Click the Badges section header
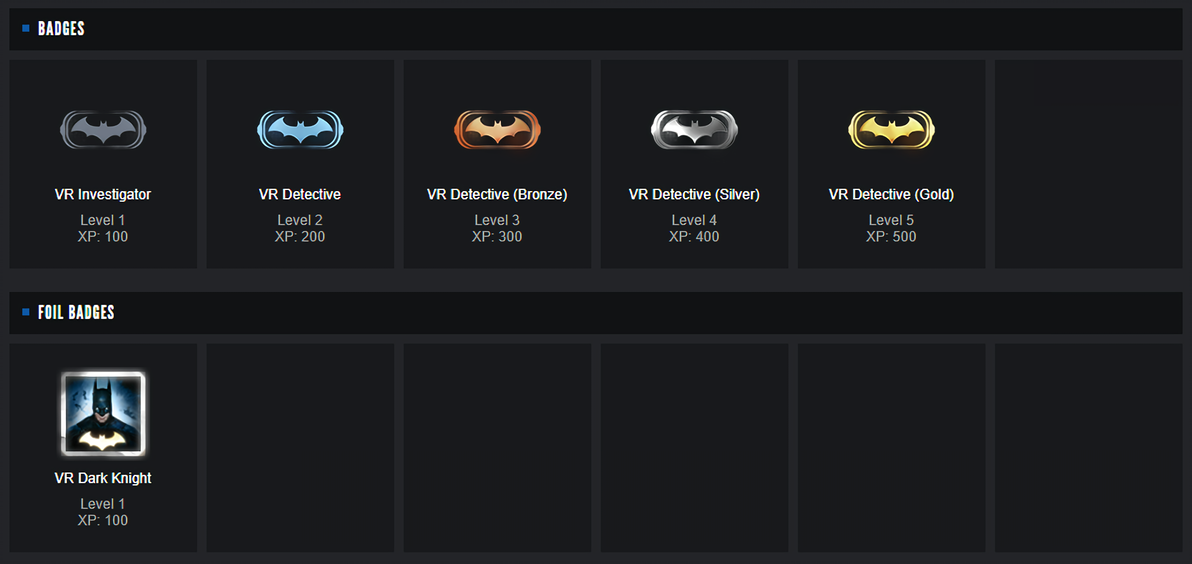 pyautogui.click(x=61, y=29)
